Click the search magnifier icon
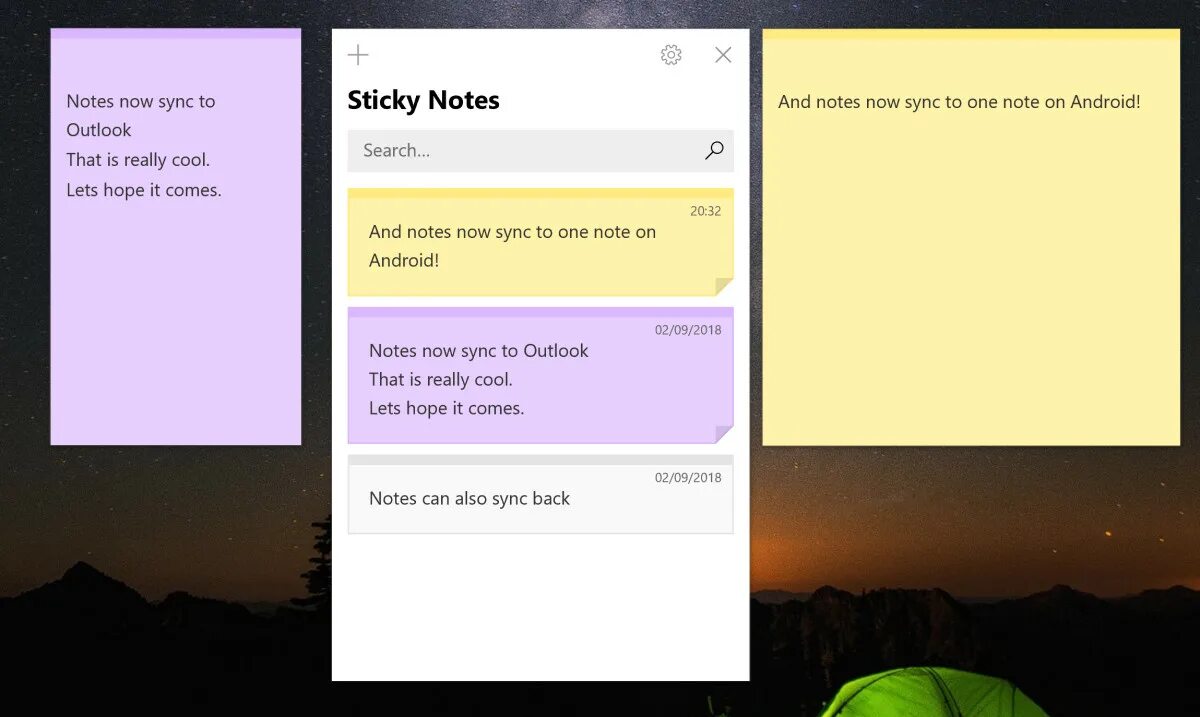Image resolution: width=1200 pixels, height=717 pixels. pyautogui.click(x=714, y=151)
